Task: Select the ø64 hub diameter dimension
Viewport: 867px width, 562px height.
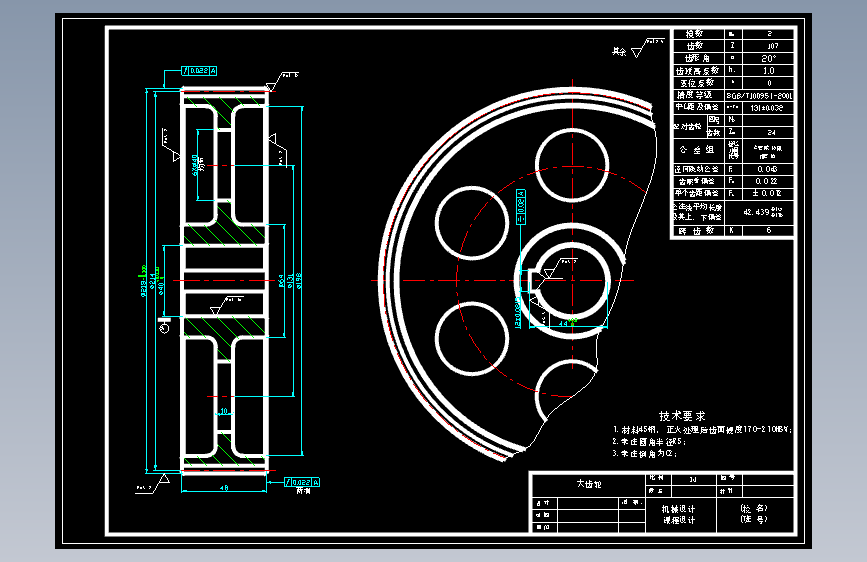Action: tap(281, 281)
